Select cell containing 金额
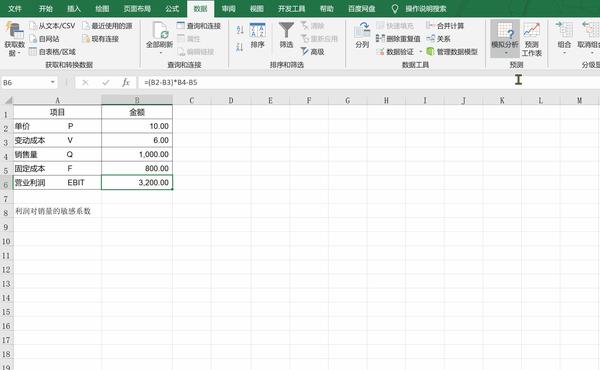This screenshot has width=600, height=370. click(137, 112)
